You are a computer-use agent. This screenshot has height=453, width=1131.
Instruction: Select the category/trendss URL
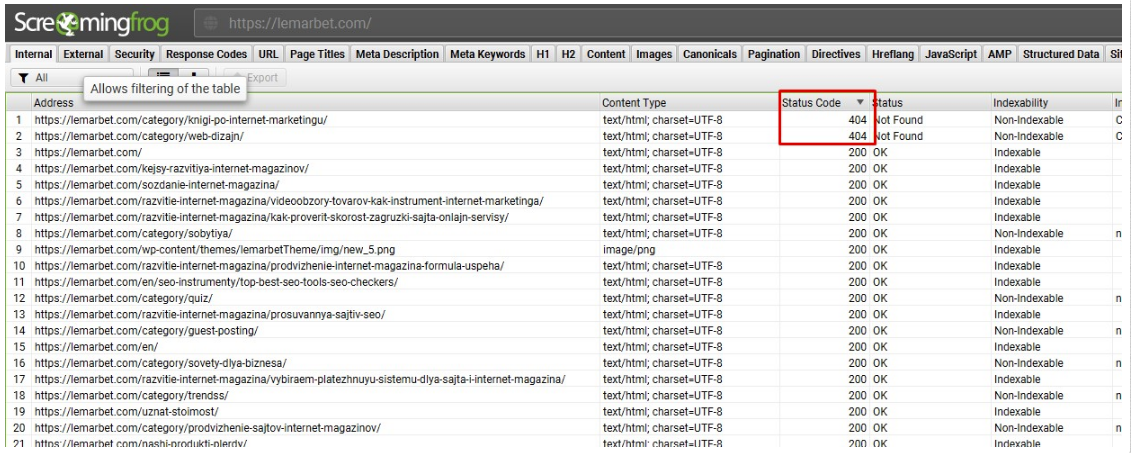[x=131, y=396]
